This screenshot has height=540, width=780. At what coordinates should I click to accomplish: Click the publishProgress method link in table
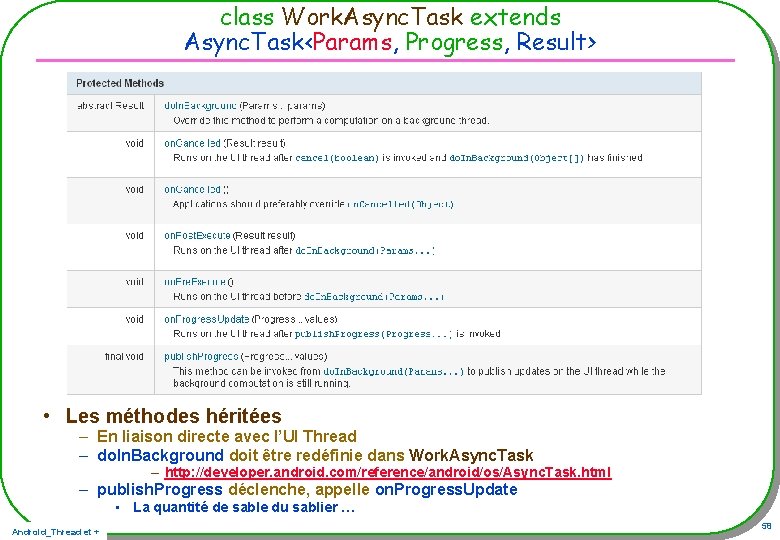pyautogui.click(x=201, y=357)
